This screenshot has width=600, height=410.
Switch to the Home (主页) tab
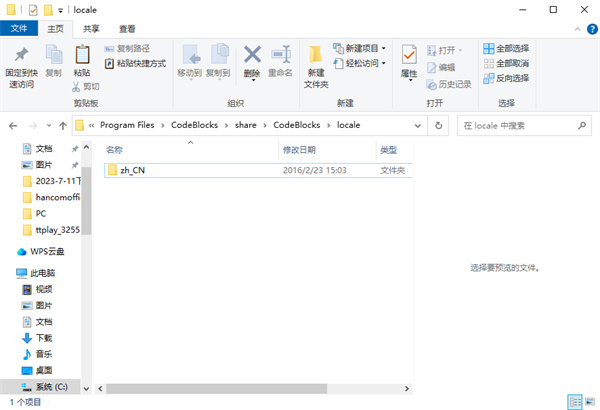(x=55, y=29)
